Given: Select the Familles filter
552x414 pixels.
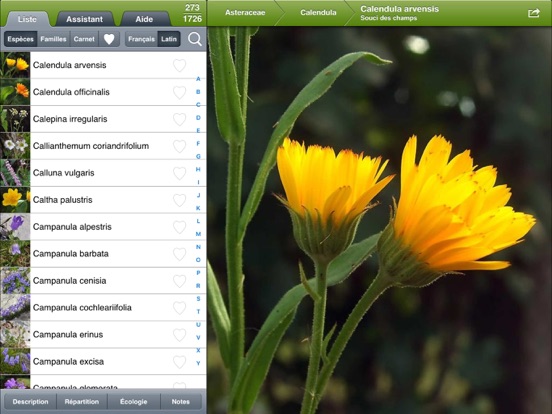Looking at the screenshot, I should tap(53, 39).
